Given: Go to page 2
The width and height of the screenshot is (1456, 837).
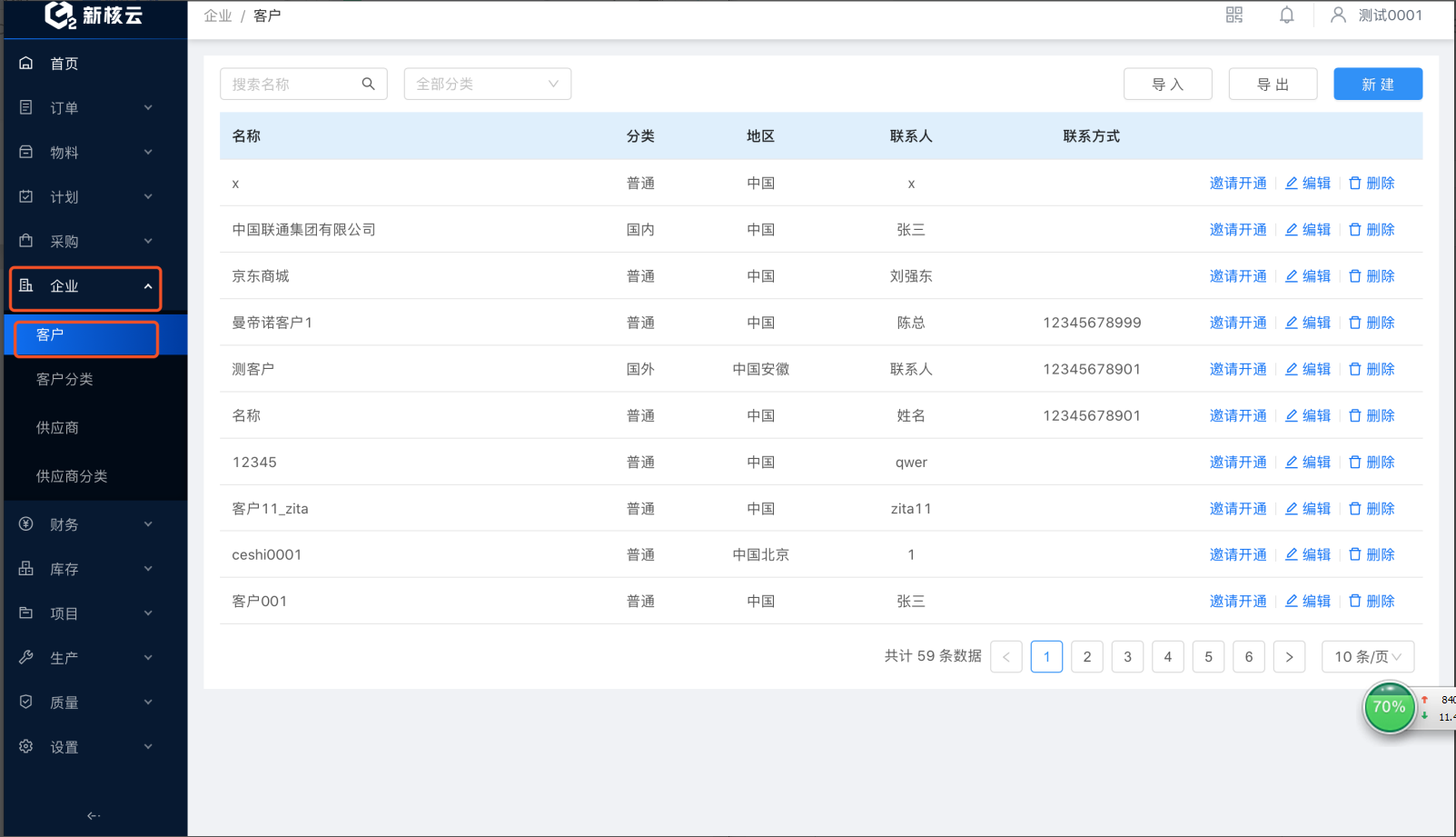Looking at the screenshot, I should tap(1087, 656).
